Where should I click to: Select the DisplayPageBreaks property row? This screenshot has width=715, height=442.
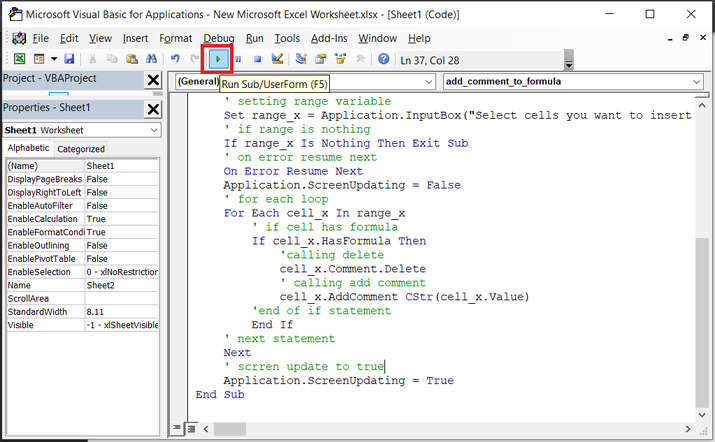tap(83, 179)
